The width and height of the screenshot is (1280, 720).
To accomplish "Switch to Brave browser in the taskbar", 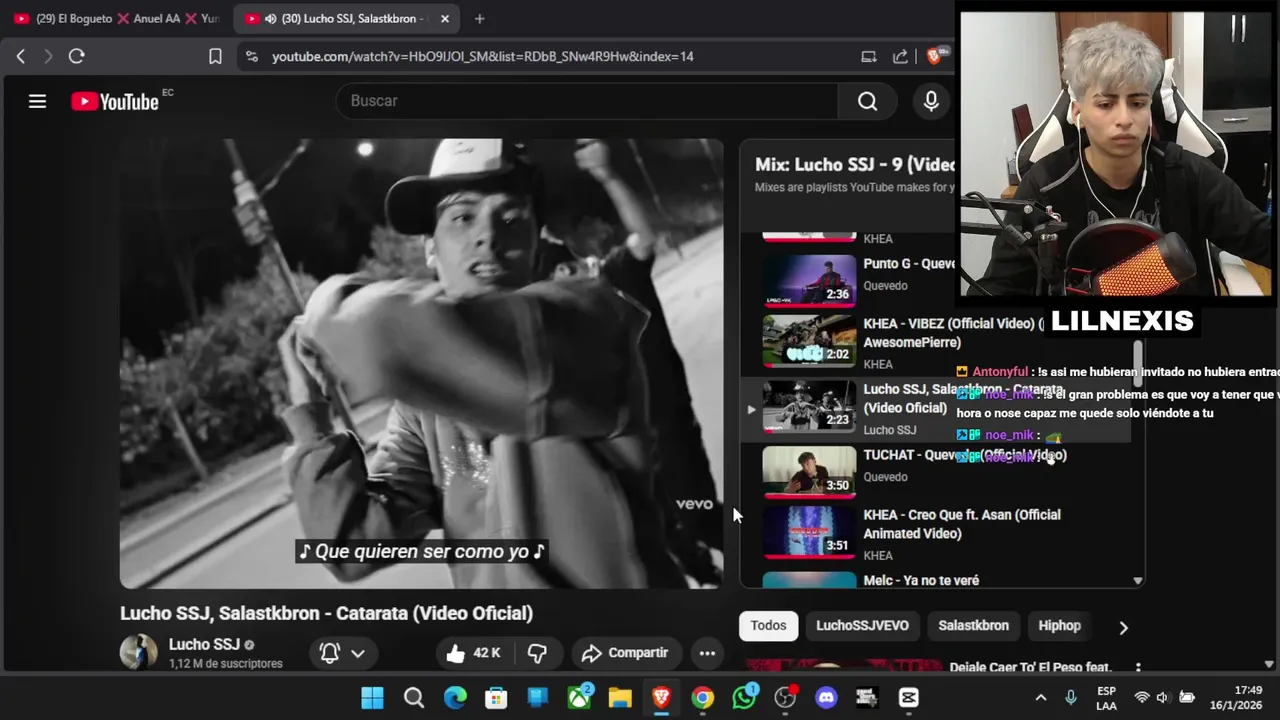I will pos(661,697).
